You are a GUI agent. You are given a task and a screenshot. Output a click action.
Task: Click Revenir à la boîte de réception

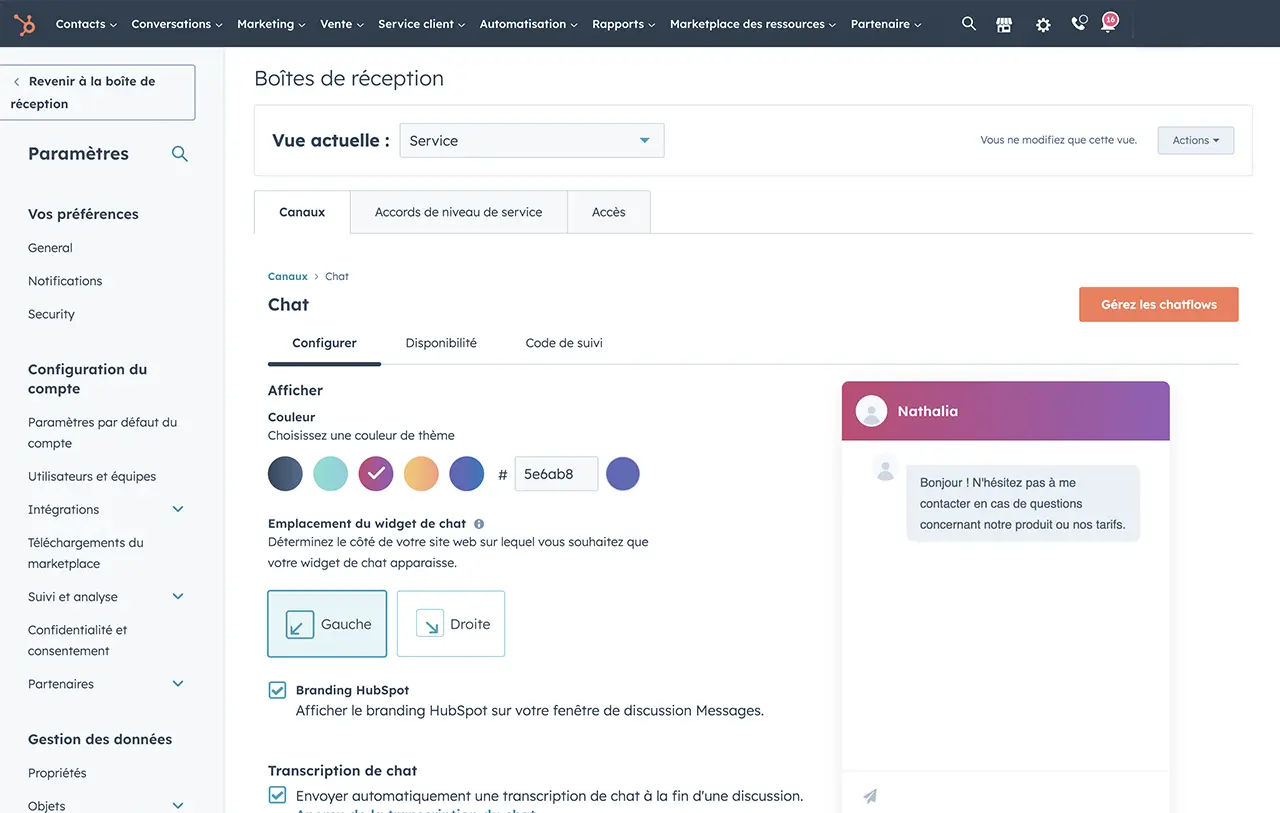point(97,92)
